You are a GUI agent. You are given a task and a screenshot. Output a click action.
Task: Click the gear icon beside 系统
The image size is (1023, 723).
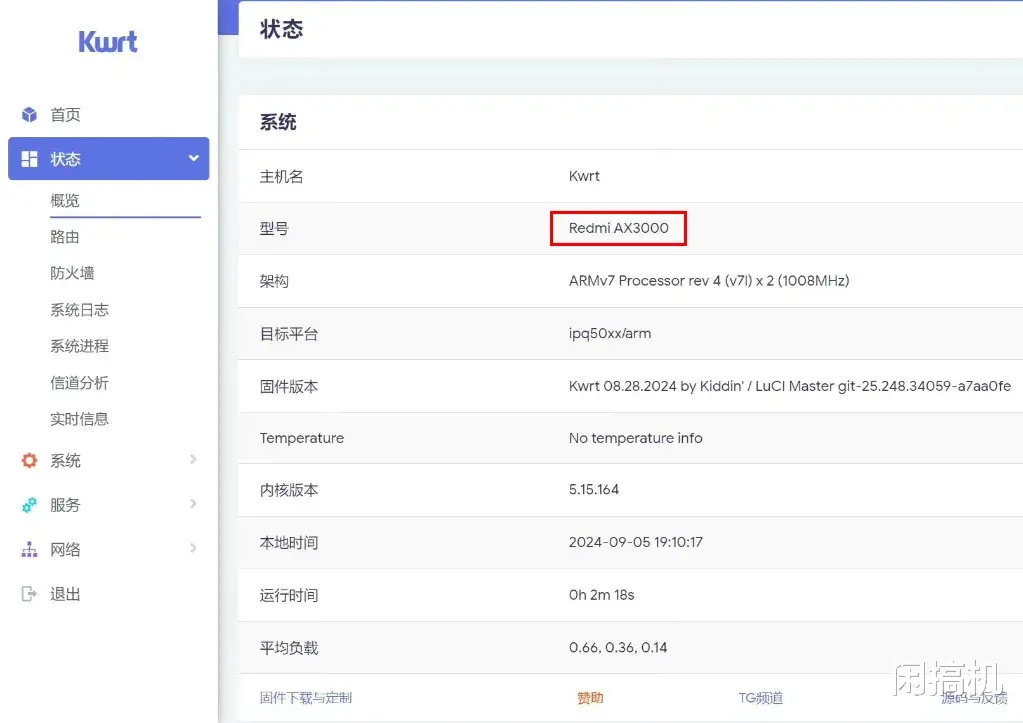29,461
